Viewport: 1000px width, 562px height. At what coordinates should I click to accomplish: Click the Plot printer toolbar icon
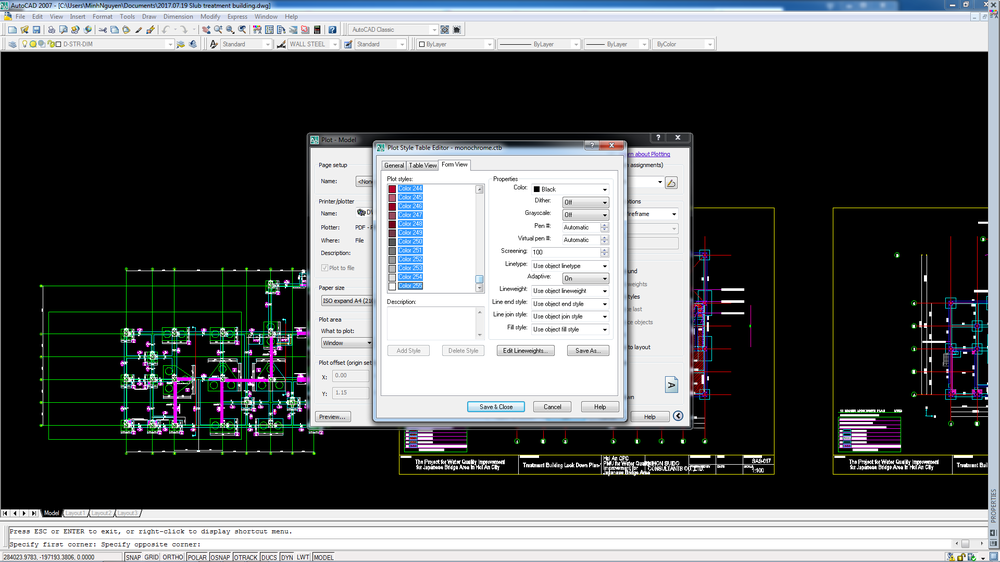[x=51, y=29]
